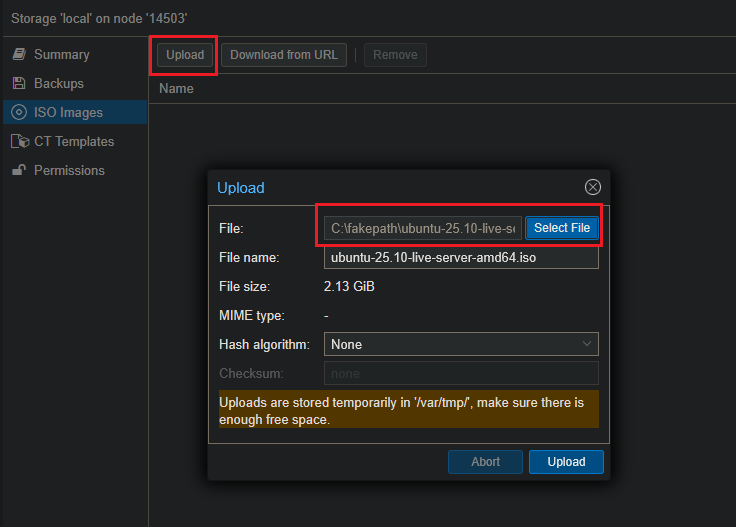The image size is (736, 527).
Task: Expand the Hash algorithm dropdown arrow
Action: (586, 344)
